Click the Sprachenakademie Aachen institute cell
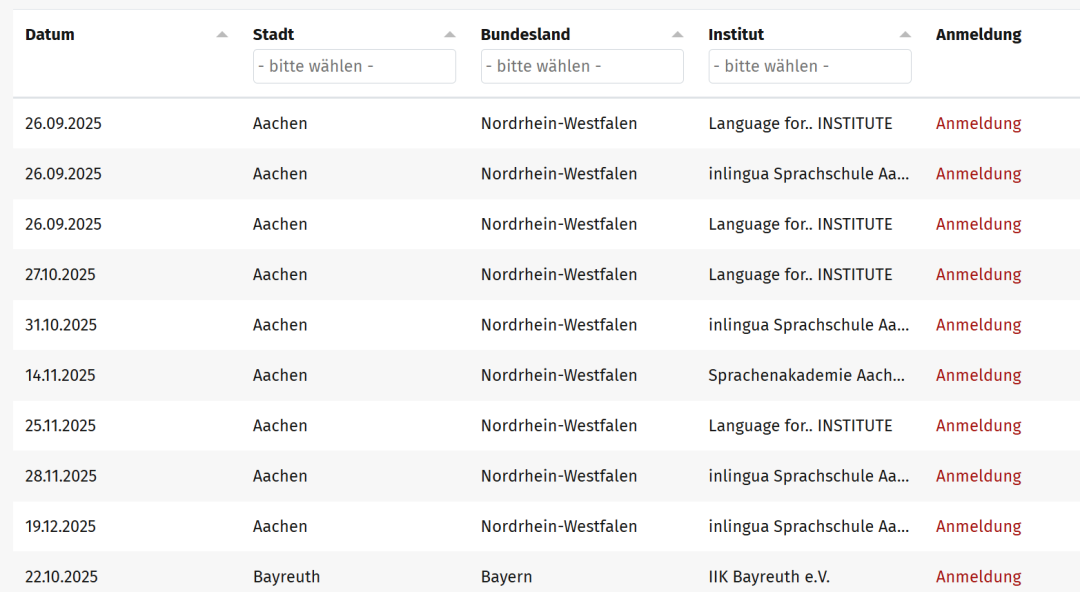This screenshot has height=592, width=1080. pos(806,376)
